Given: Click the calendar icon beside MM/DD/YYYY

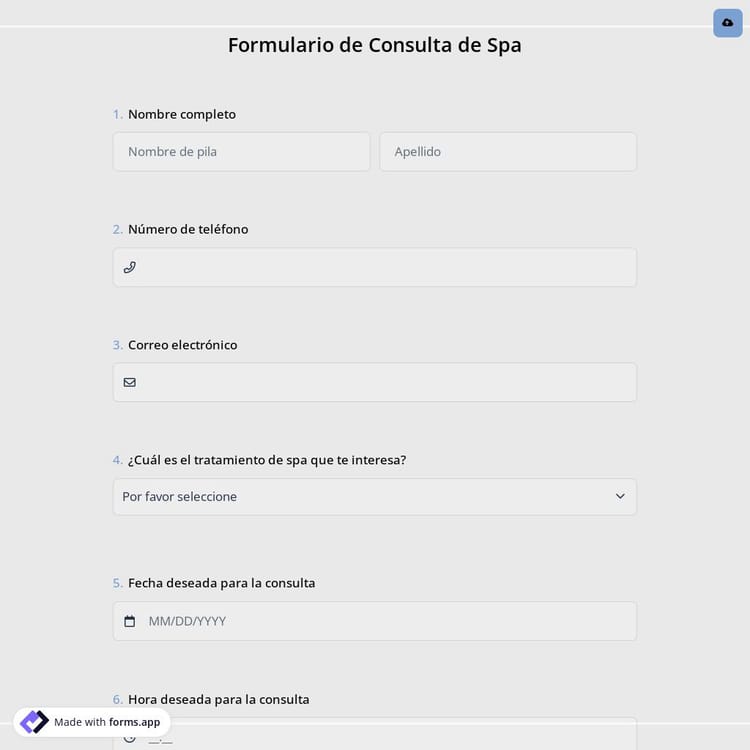Looking at the screenshot, I should point(129,621).
